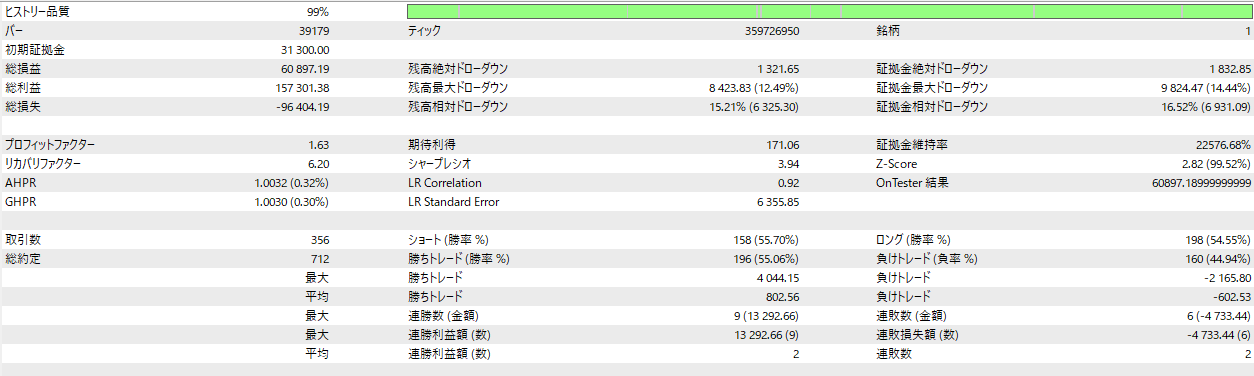The height and width of the screenshot is (376, 1254).
Task: Click the value 8 423.83 (12.49%)
Action: pyautogui.click(x=753, y=88)
